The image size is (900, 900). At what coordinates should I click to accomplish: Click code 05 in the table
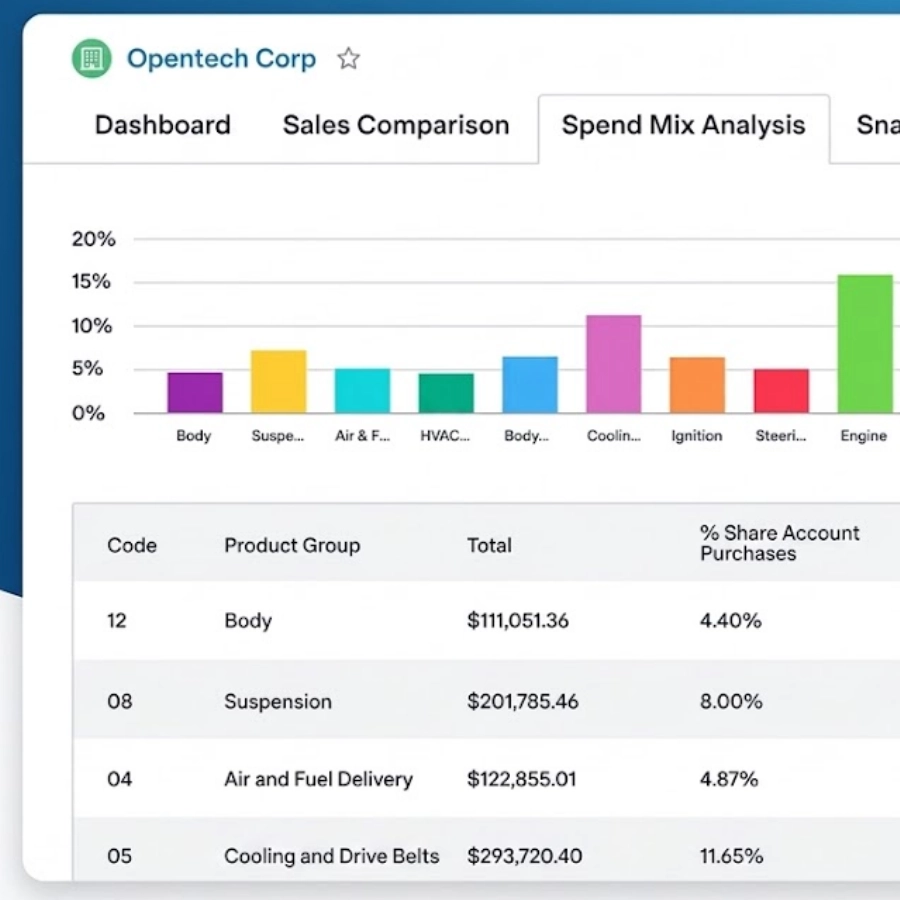point(119,856)
